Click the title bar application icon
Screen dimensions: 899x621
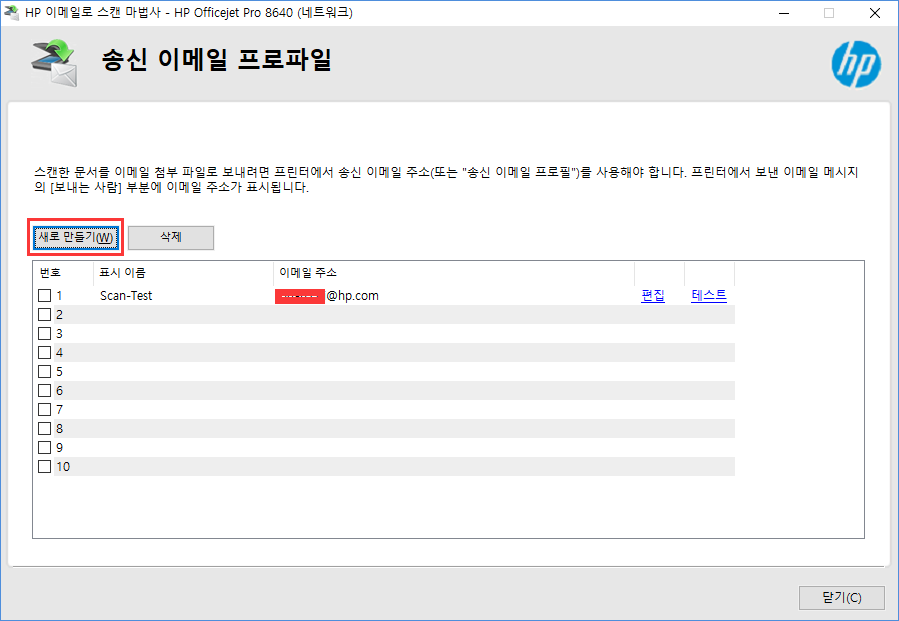[11, 12]
